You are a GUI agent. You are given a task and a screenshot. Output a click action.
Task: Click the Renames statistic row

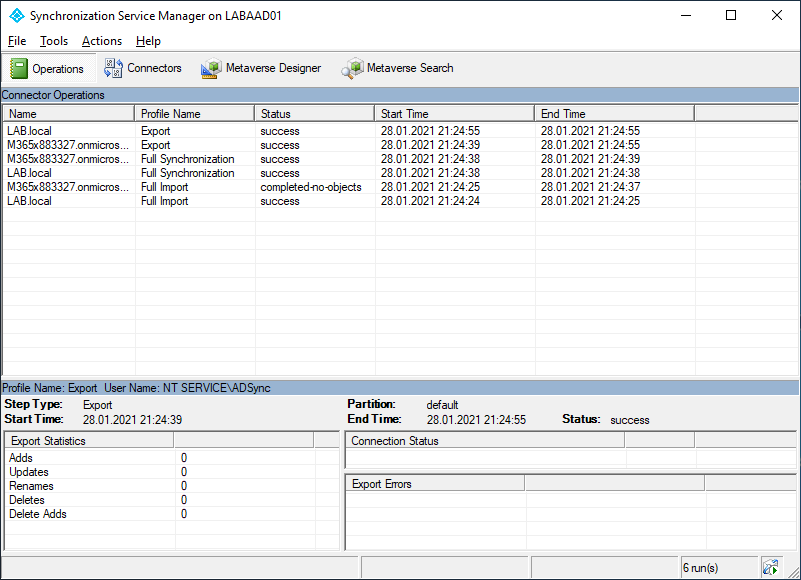coord(172,486)
